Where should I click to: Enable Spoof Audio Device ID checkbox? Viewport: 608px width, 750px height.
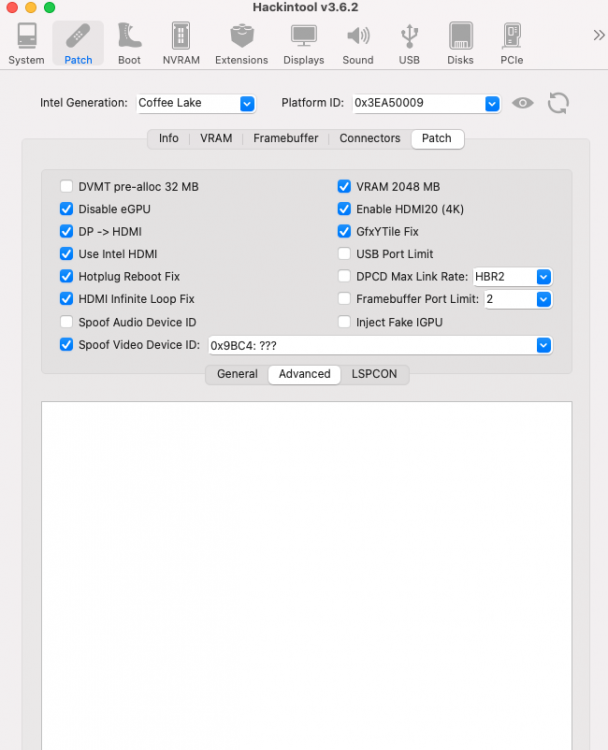[66, 321]
